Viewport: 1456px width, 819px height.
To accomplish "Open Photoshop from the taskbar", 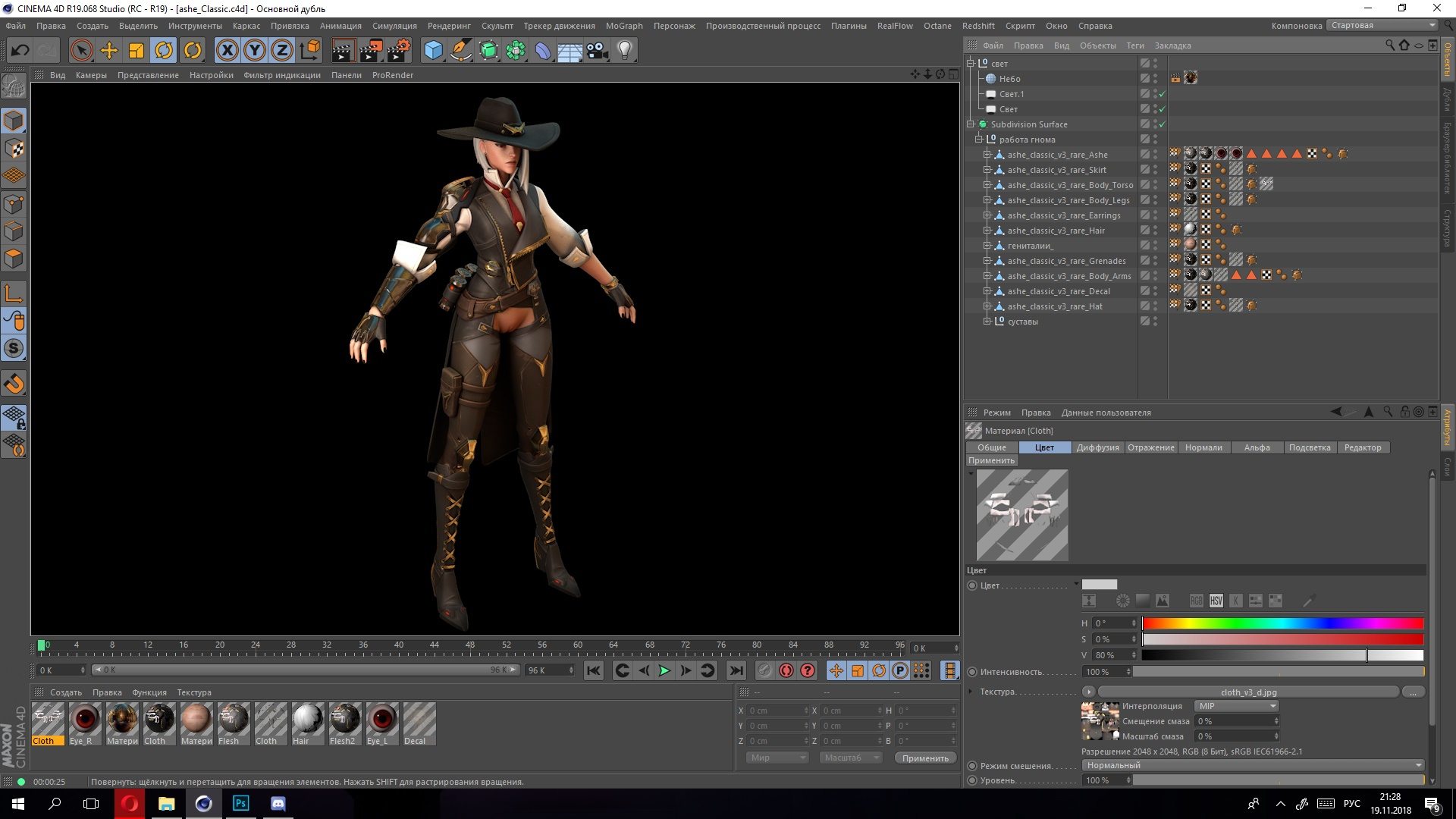I will pos(240,803).
